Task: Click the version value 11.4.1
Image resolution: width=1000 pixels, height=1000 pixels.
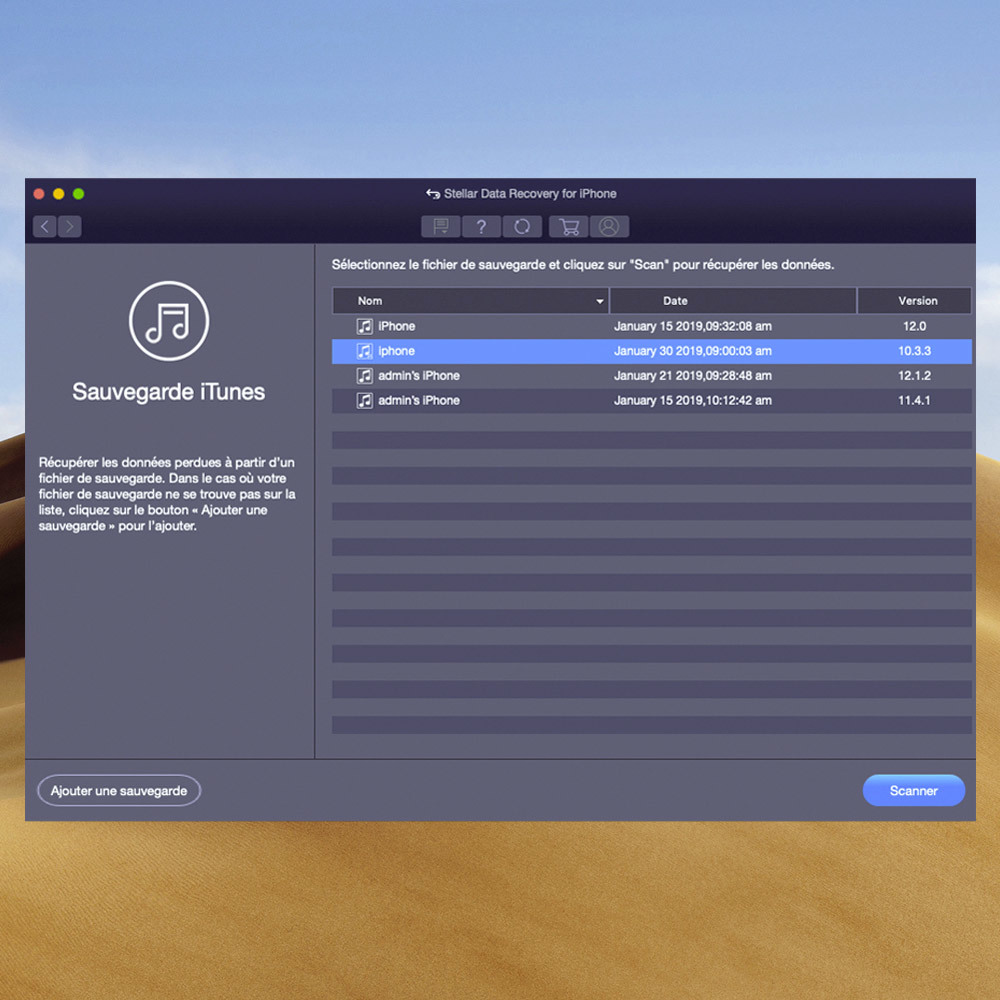Action: [x=915, y=401]
